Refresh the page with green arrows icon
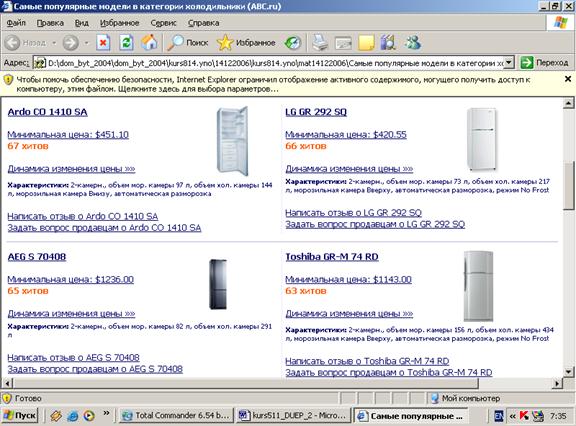 (126, 43)
